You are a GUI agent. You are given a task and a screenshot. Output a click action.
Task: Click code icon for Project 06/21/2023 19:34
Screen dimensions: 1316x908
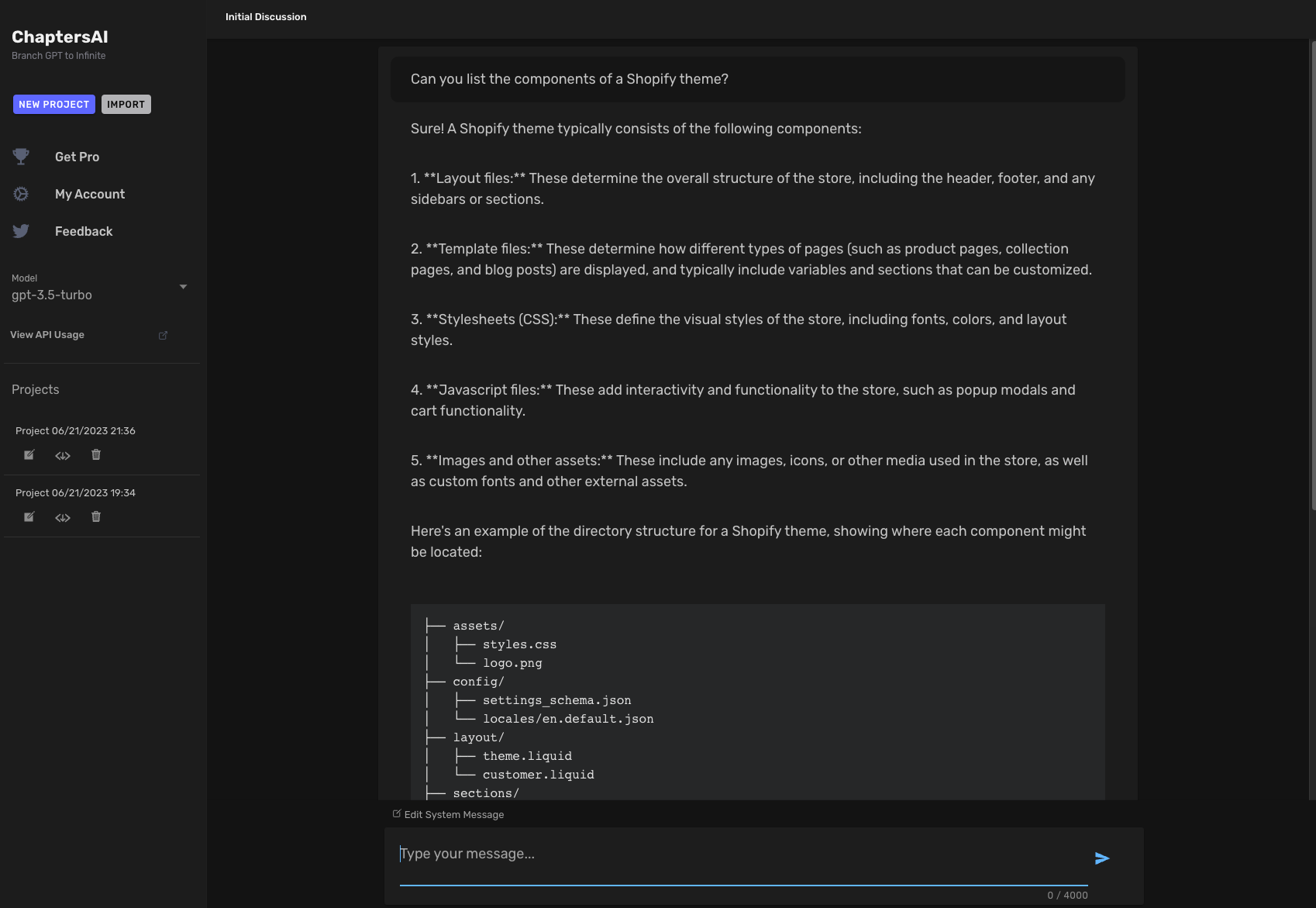(63, 517)
